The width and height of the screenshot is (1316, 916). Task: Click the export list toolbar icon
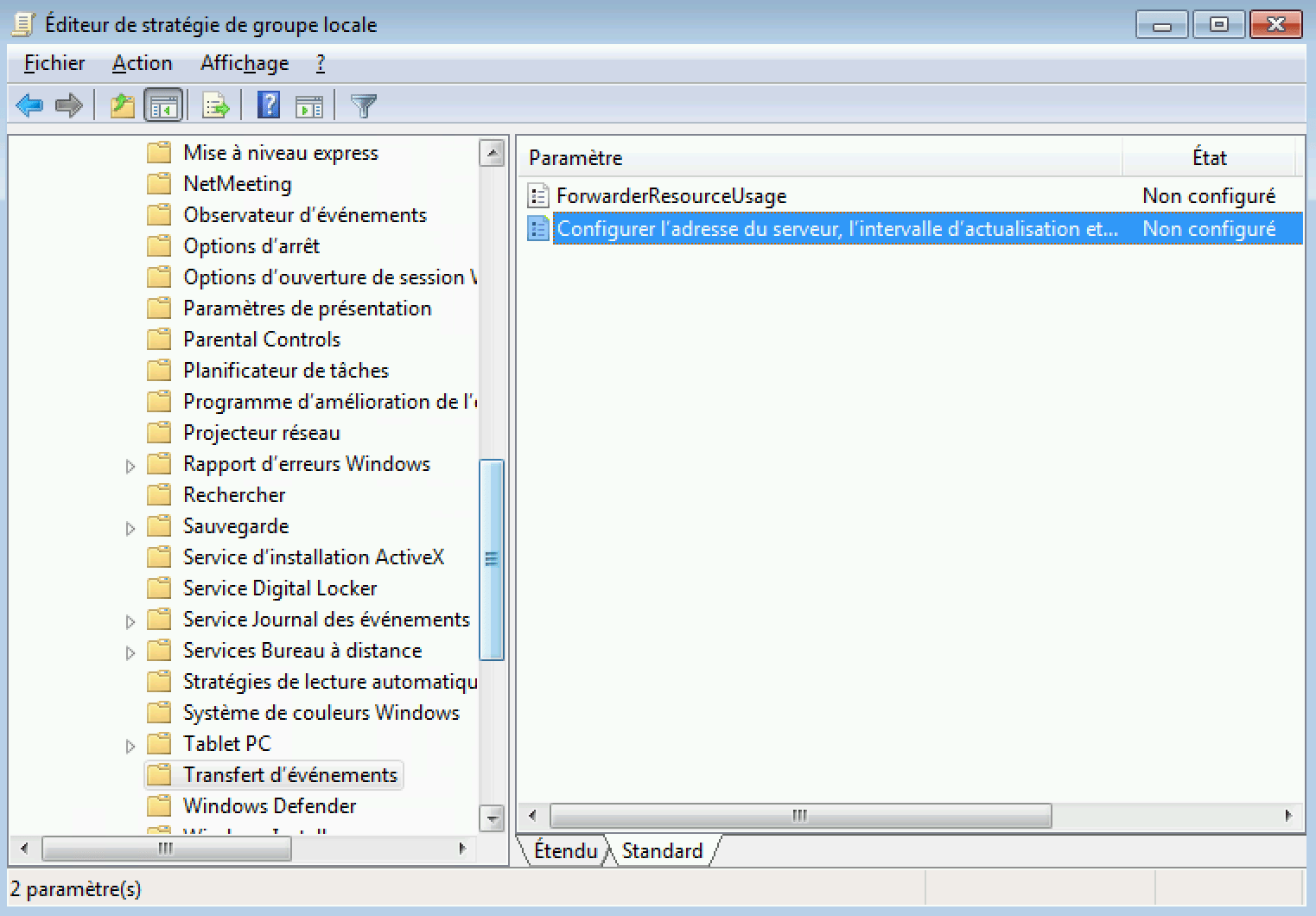tap(215, 105)
